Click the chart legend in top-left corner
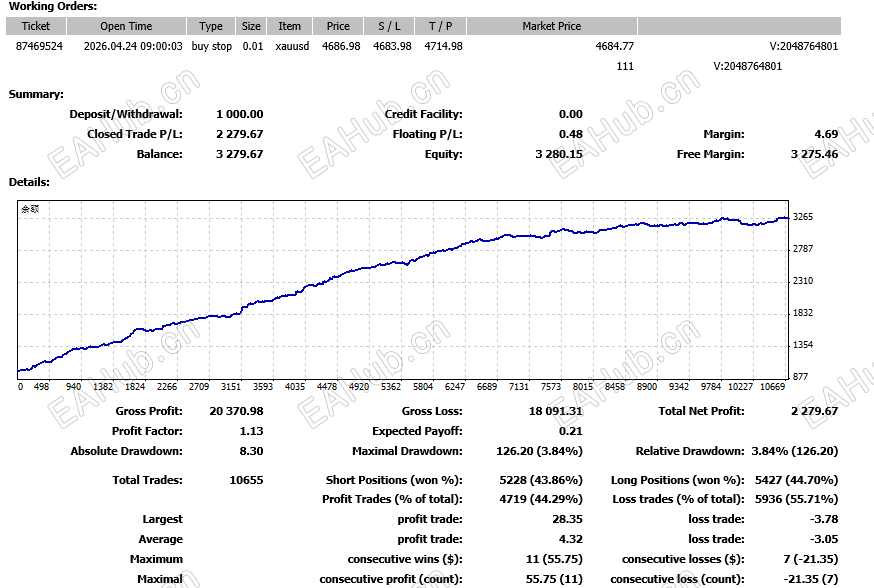 (30, 209)
